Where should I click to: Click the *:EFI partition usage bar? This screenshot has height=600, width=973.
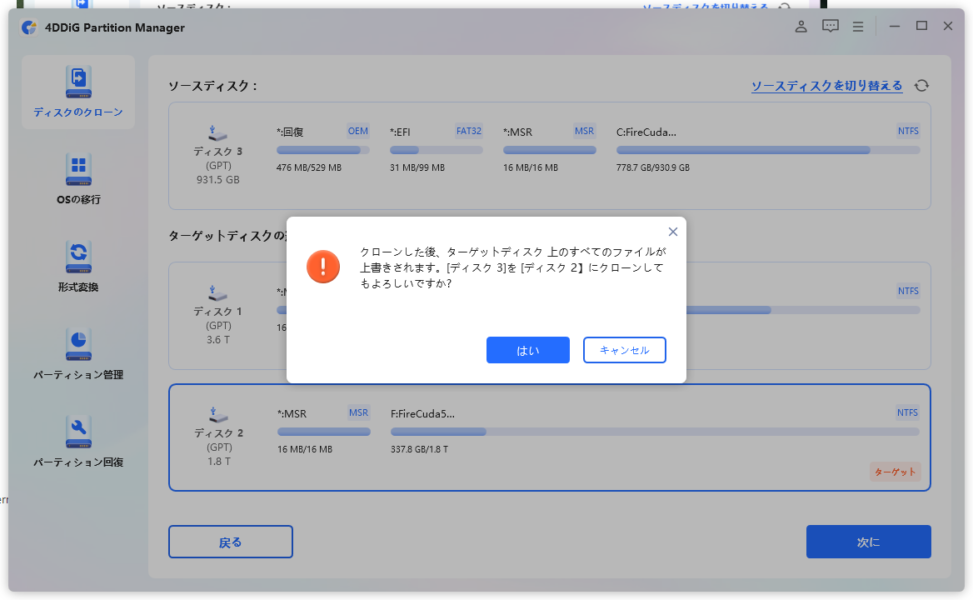point(436,150)
